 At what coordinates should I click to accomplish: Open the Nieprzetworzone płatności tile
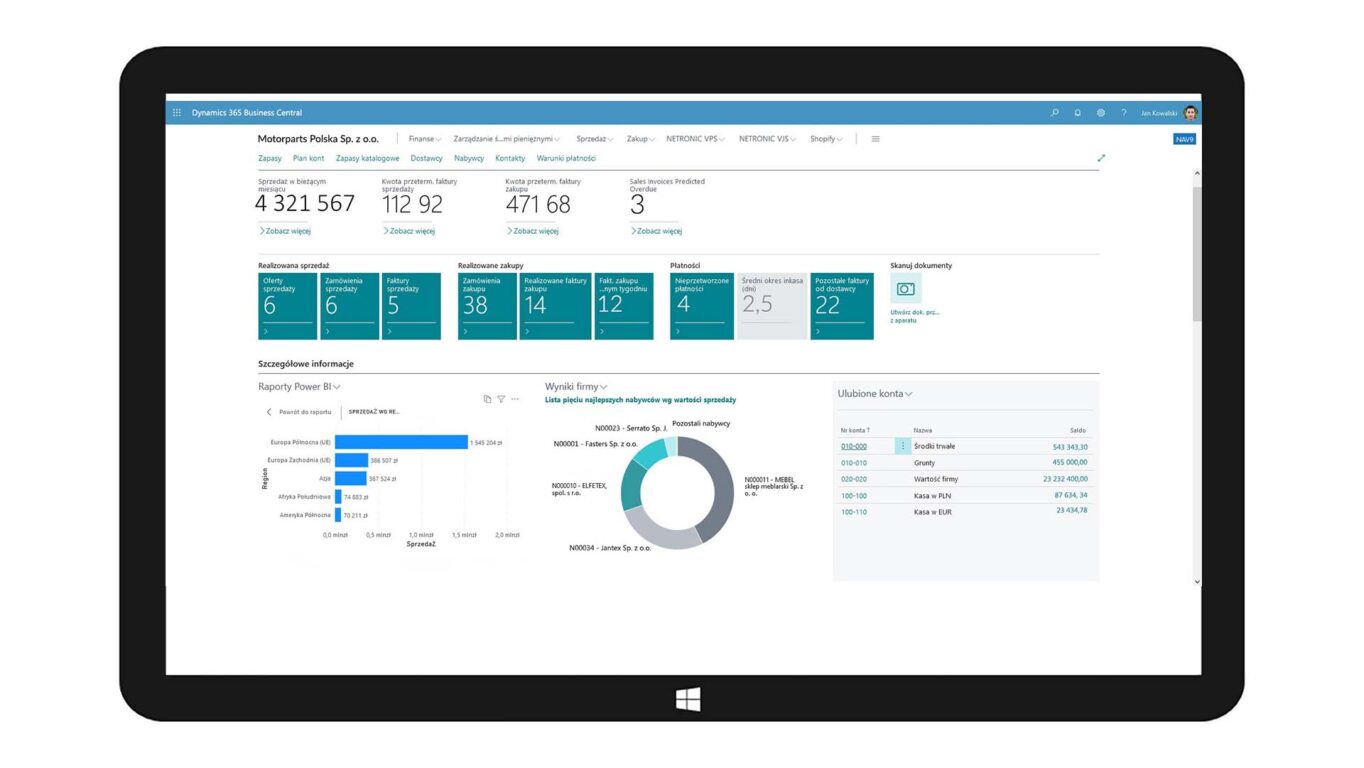point(702,306)
